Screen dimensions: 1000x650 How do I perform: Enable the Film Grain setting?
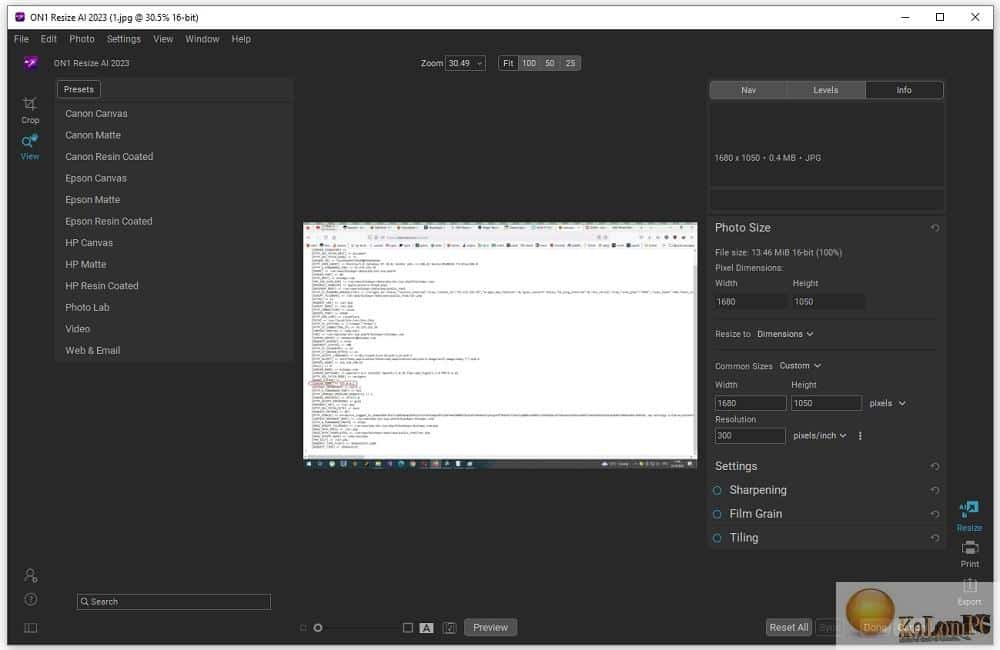click(717, 513)
